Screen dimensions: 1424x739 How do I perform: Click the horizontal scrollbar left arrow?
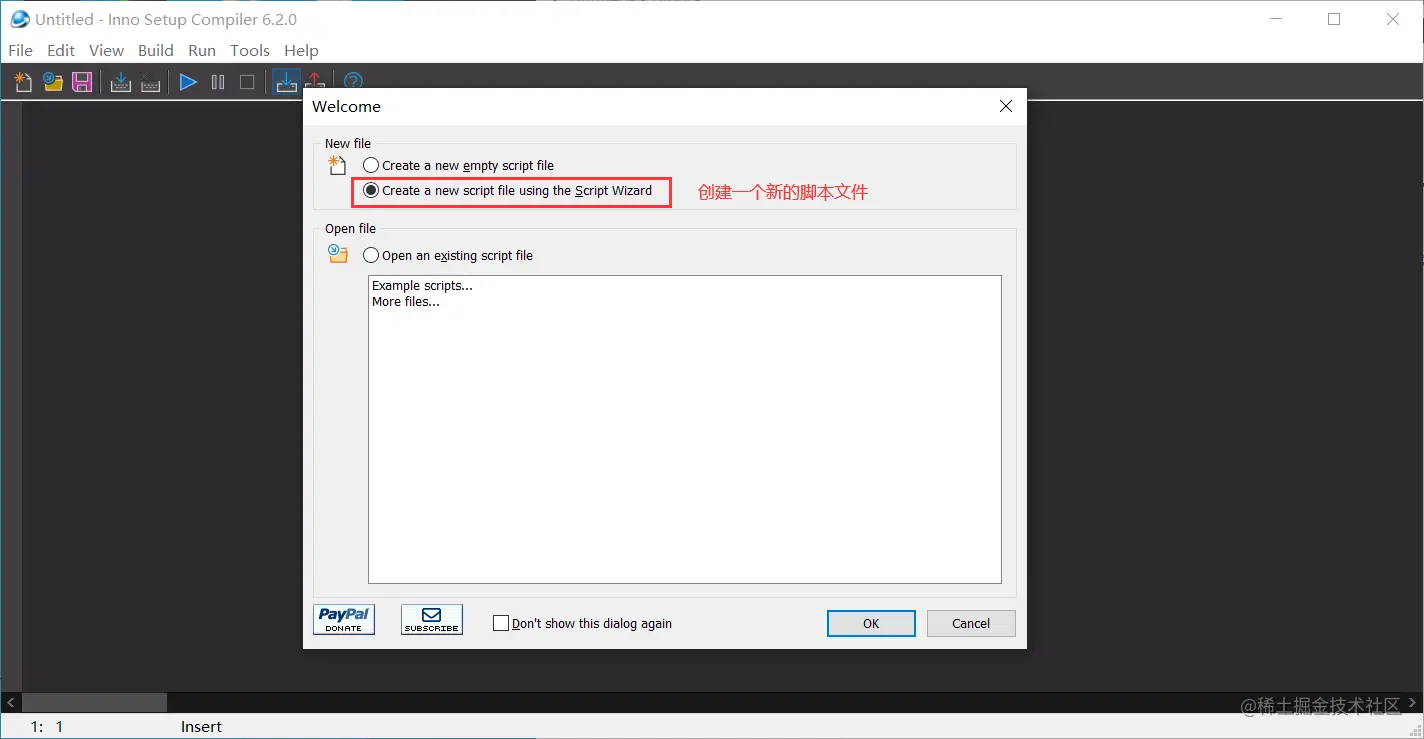(x=11, y=703)
